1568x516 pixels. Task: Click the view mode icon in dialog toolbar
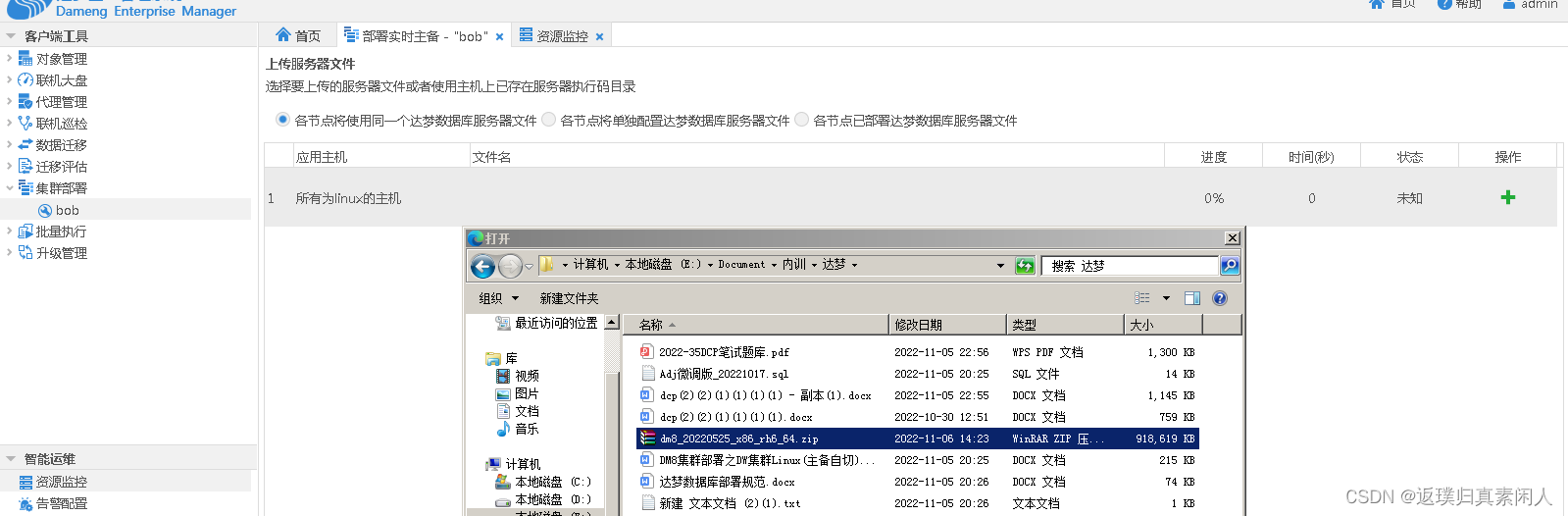tap(1142, 298)
